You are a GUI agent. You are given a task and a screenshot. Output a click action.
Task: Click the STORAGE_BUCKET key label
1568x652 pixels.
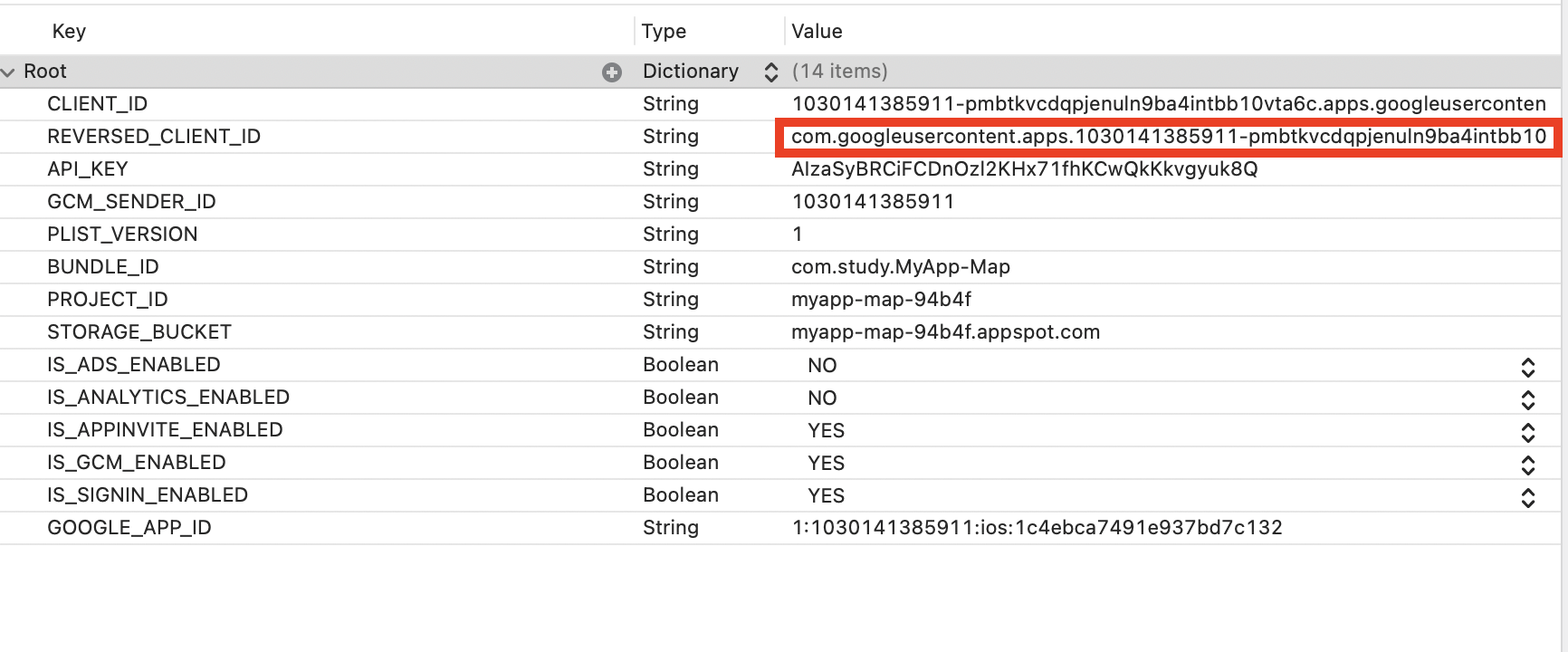click(x=139, y=332)
